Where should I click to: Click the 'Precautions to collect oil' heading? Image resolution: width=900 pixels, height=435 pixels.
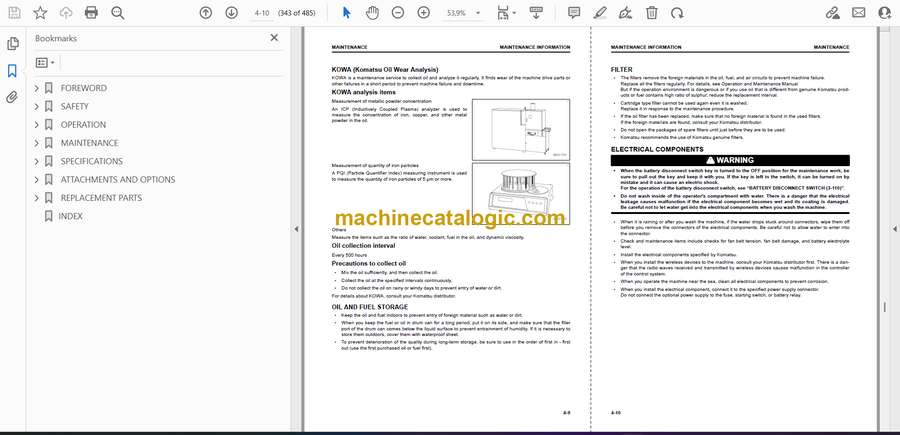coord(368,263)
